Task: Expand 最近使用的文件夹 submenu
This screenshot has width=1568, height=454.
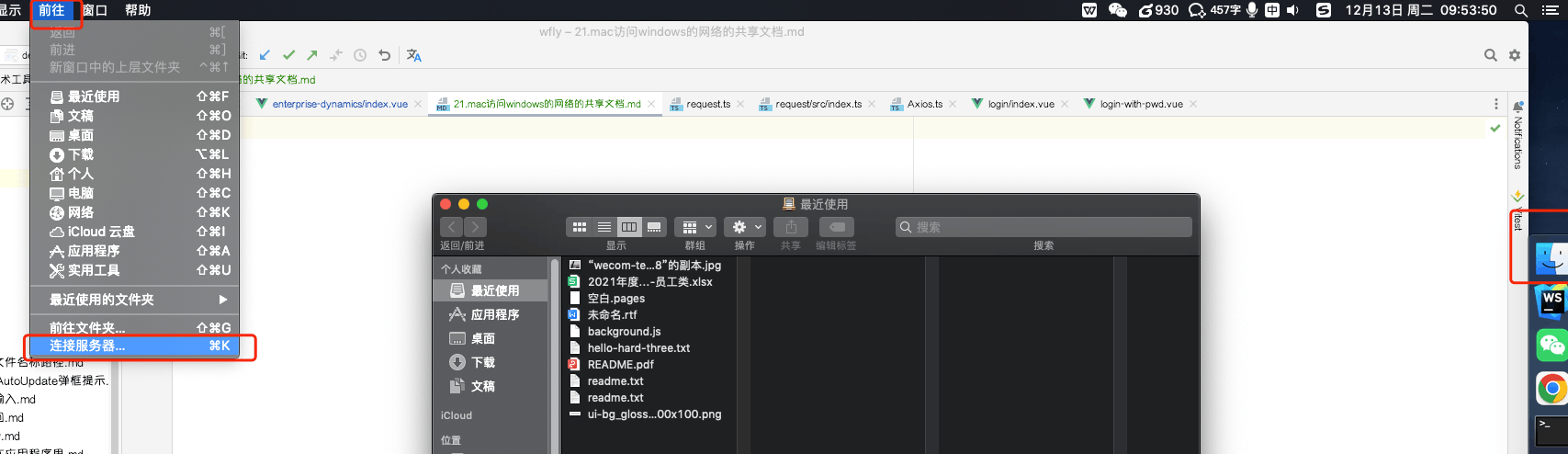Action: coord(134,300)
